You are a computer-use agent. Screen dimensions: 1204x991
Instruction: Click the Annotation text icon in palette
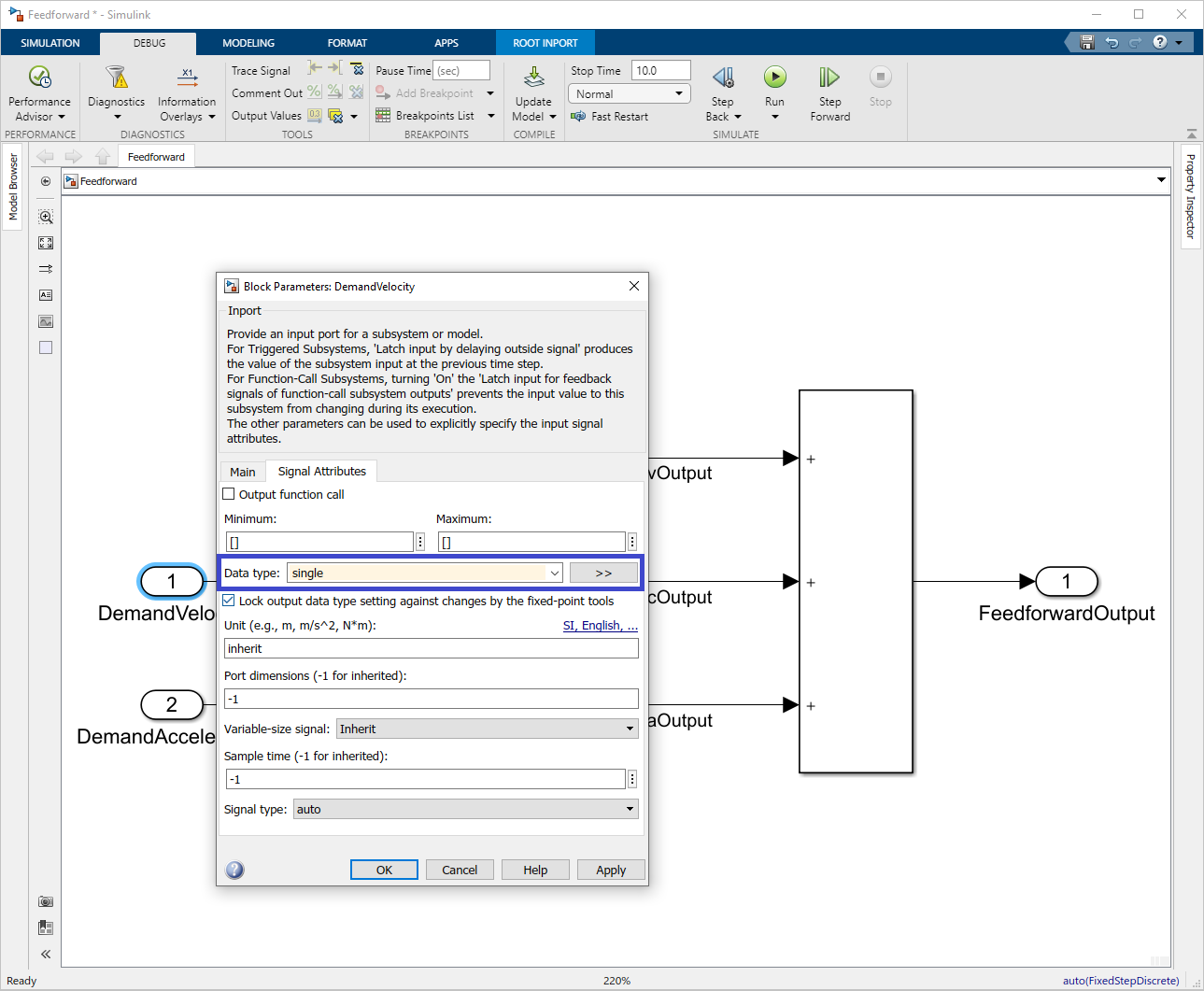point(46,295)
